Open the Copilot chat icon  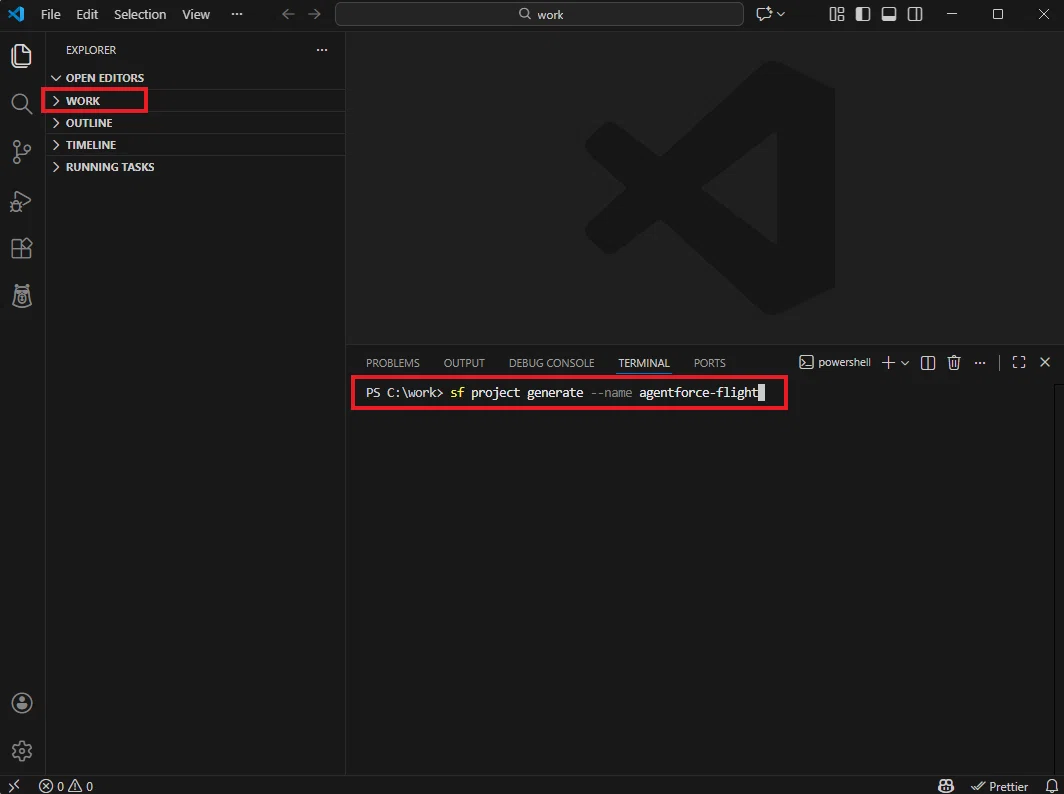(764, 14)
